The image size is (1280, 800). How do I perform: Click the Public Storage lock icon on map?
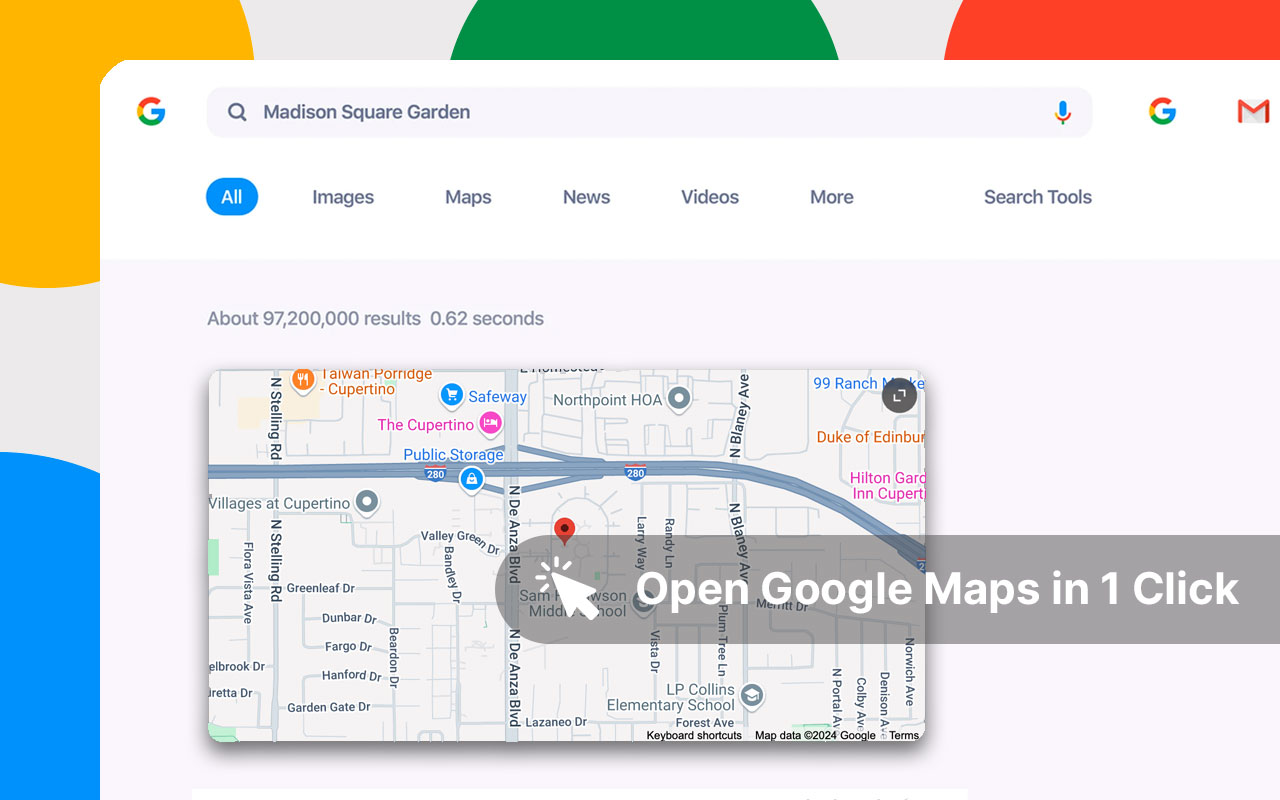[471, 480]
